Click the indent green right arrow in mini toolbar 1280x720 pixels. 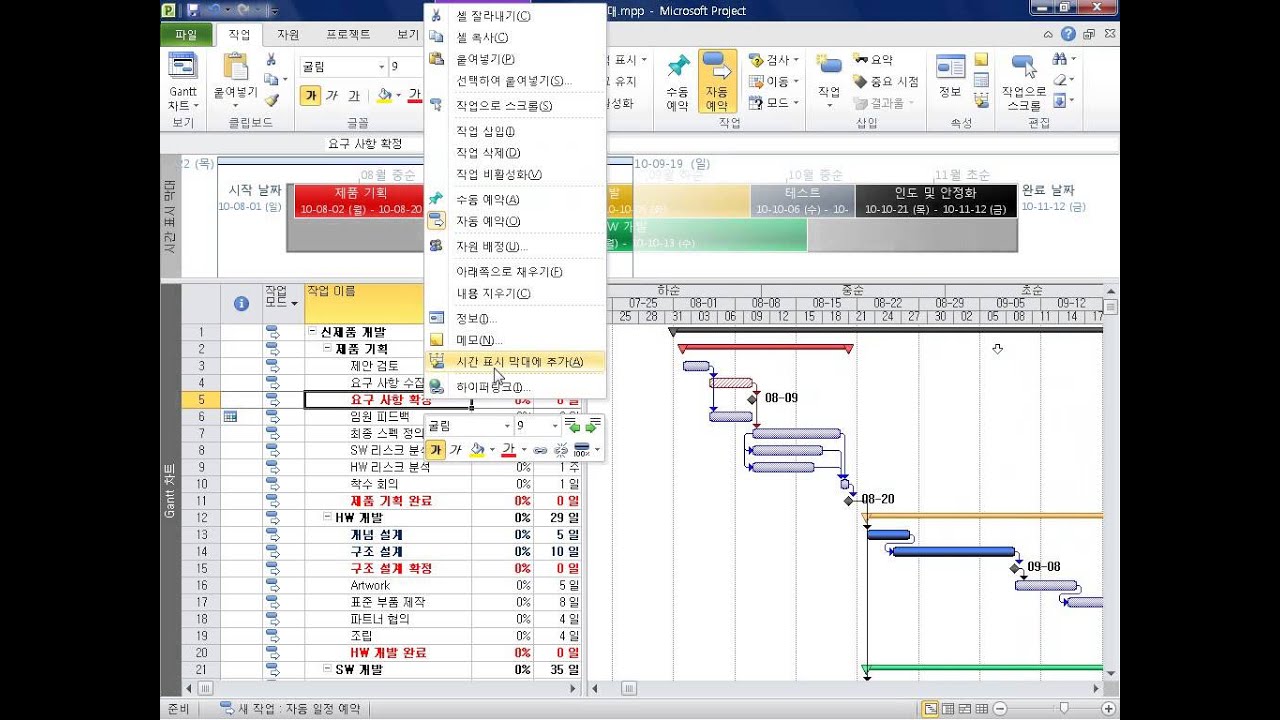click(592, 426)
